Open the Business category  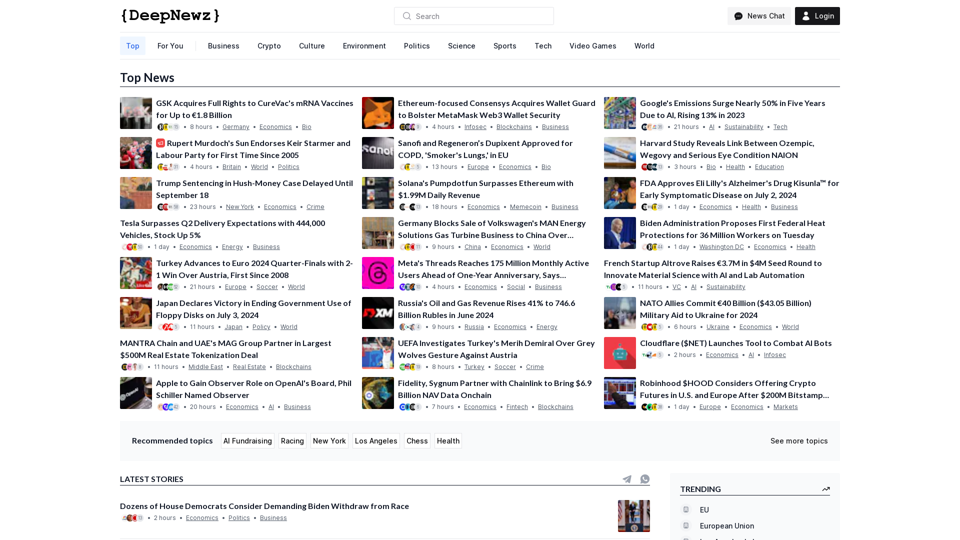[223, 46]
